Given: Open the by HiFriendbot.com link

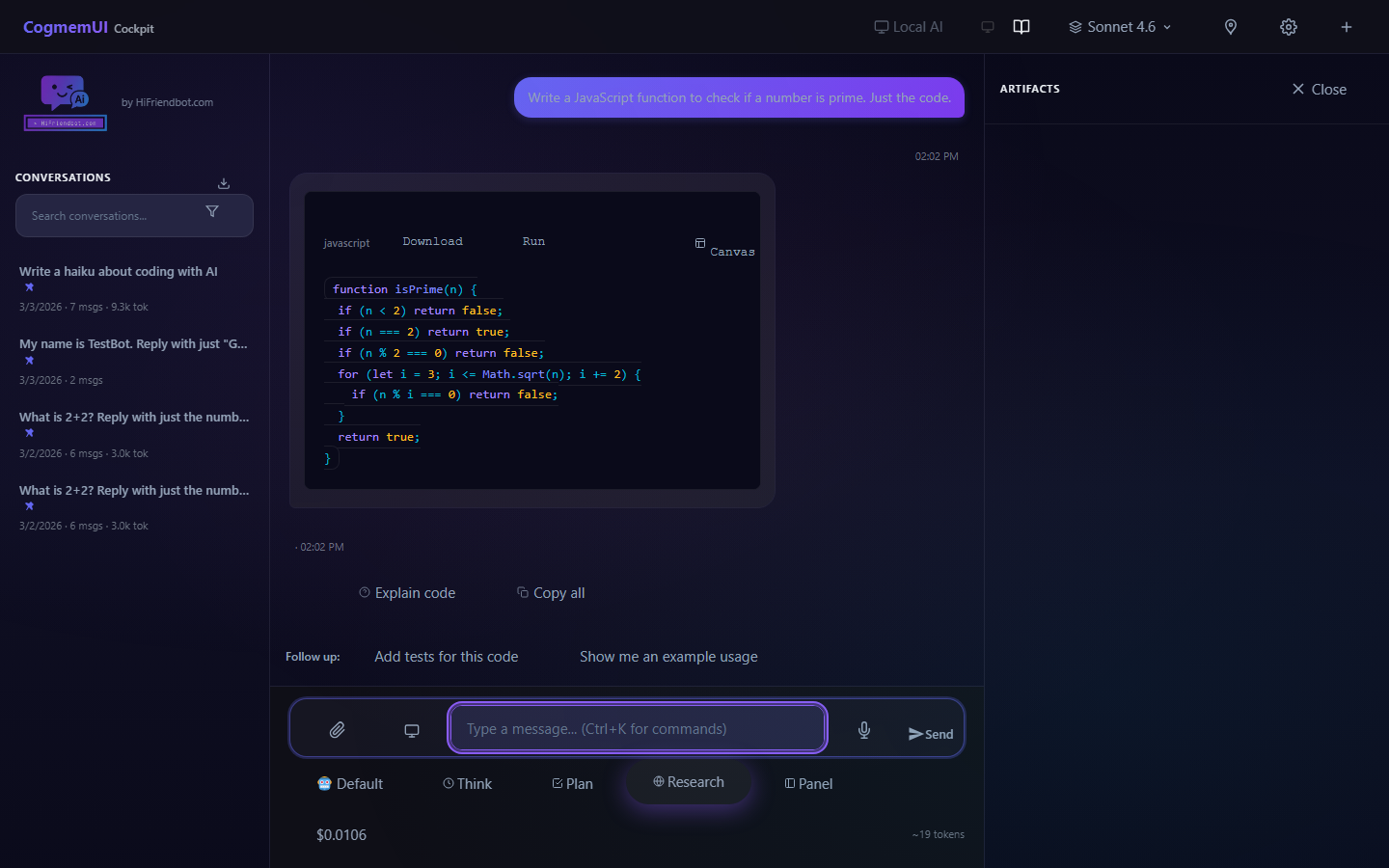Looking at the screenshot, I should pos(167,102).
